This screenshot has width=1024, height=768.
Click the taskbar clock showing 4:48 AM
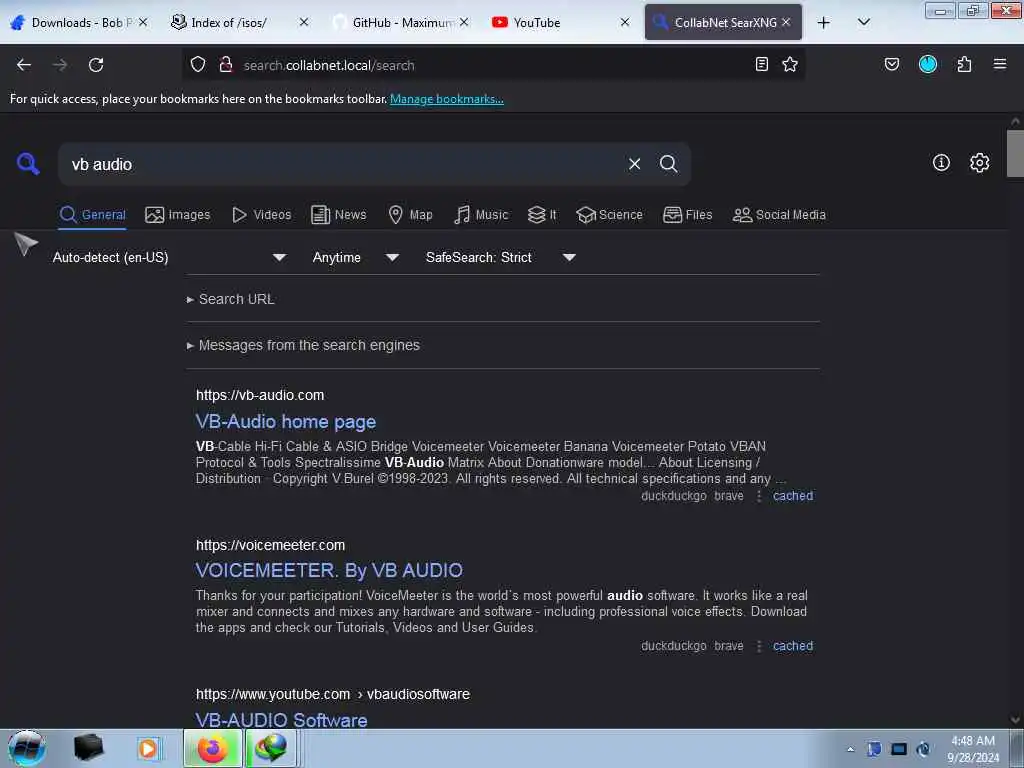coord(973,749)
